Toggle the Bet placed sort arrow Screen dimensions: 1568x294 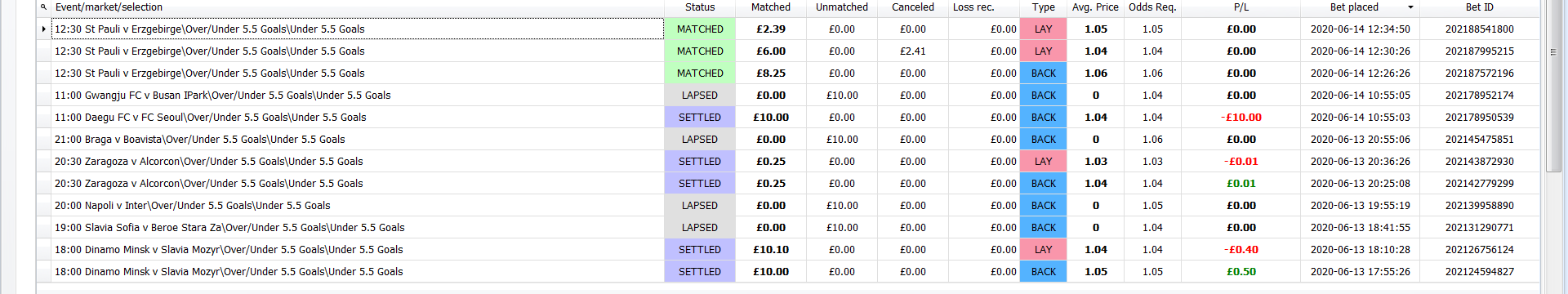pos(1410,7)
